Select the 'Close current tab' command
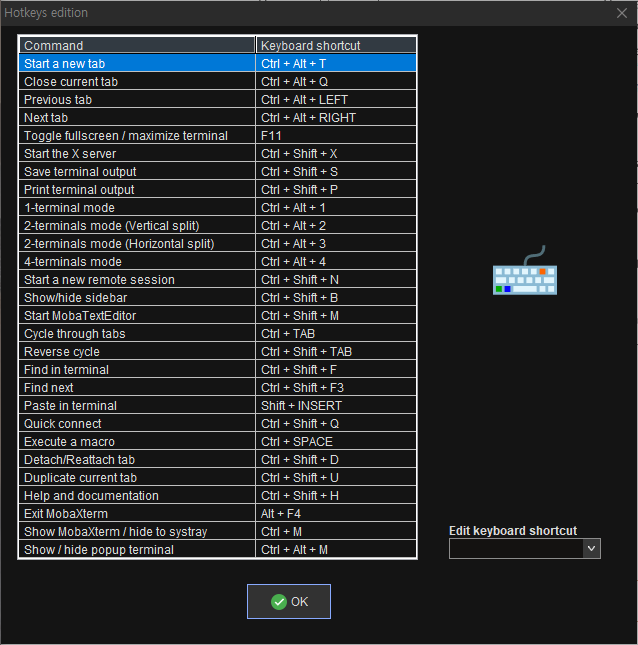This screenshot has width=638, height=645. [x=137, y=81]
